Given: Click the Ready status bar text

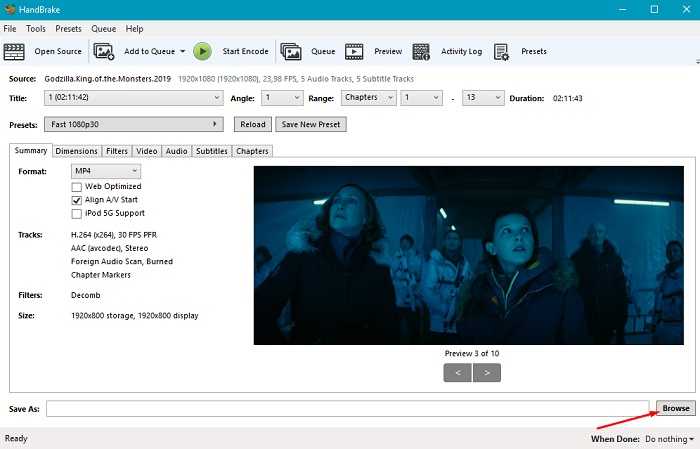Looking at the screenshot, I should 16,438.
